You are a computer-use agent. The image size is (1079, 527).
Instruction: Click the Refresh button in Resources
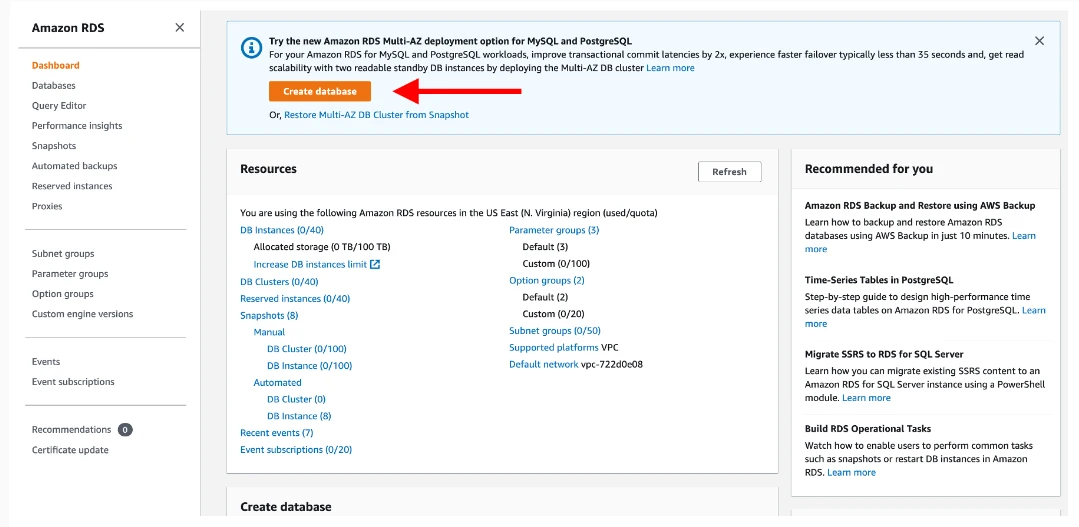[x=729, y=172]
